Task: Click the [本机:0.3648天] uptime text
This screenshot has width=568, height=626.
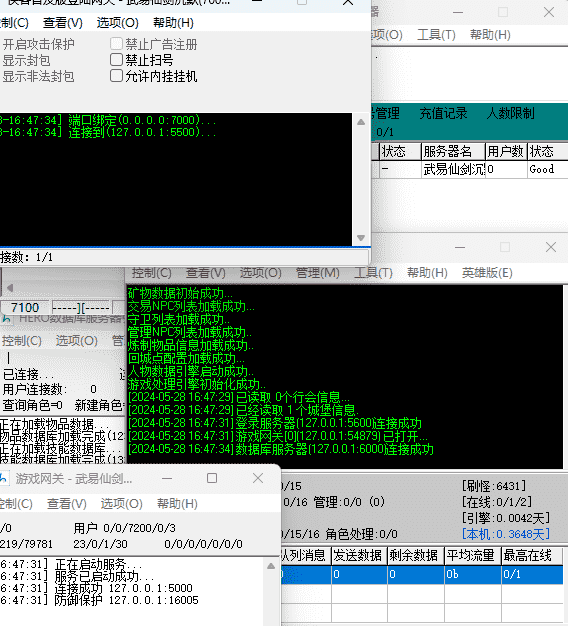Action: click(x=506, y=534)
